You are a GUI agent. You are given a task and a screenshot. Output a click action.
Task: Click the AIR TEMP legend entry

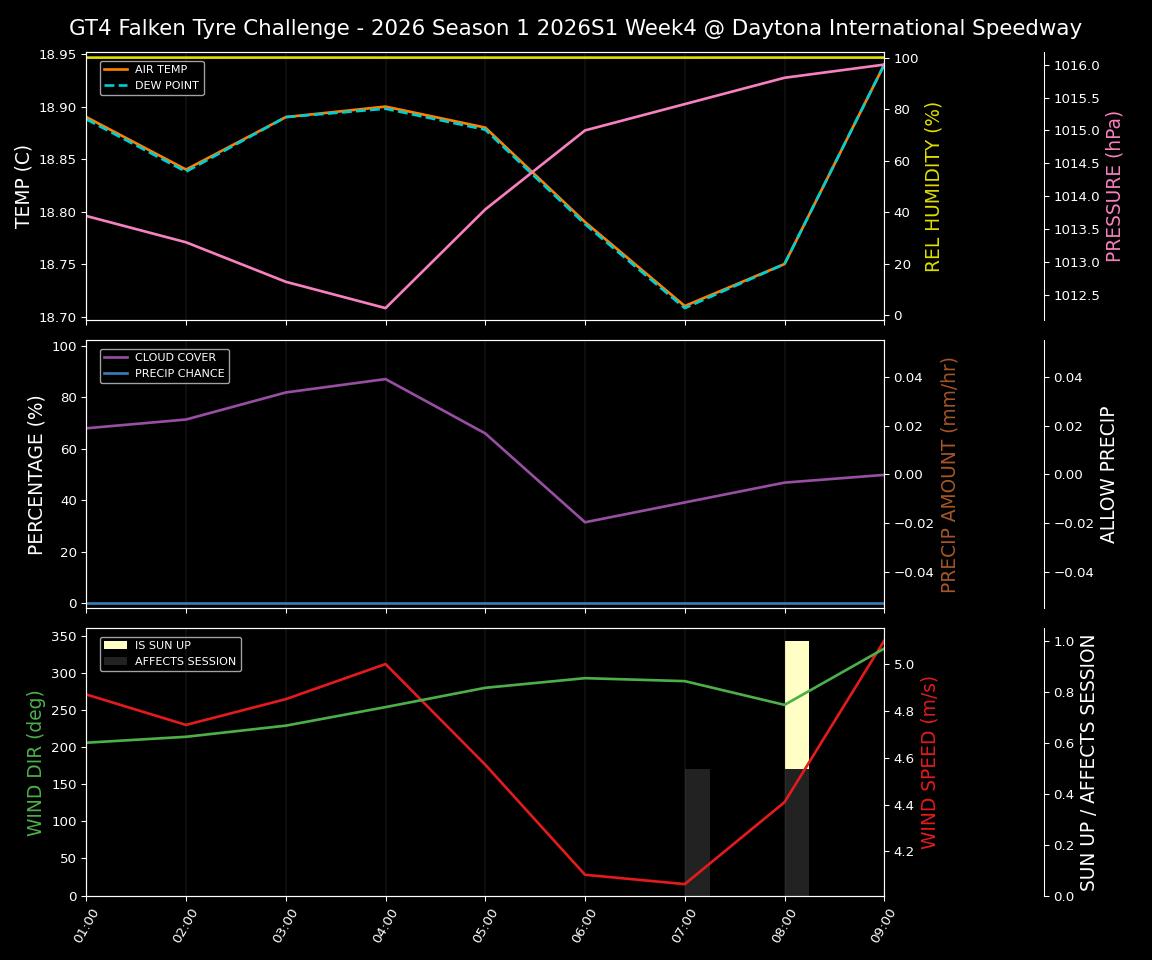coord(160,70)
